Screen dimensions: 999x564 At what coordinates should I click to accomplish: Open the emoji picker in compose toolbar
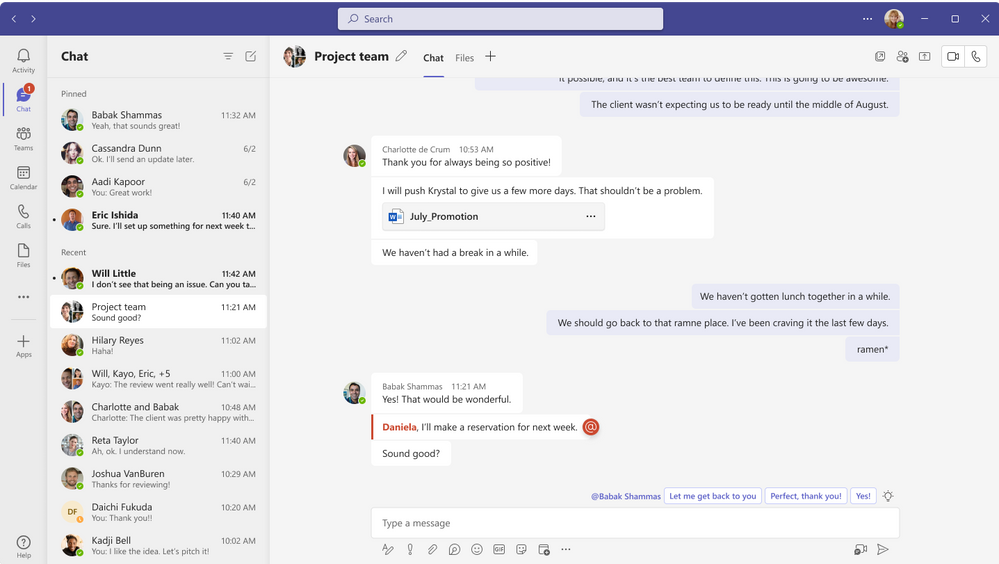(477, 549)
